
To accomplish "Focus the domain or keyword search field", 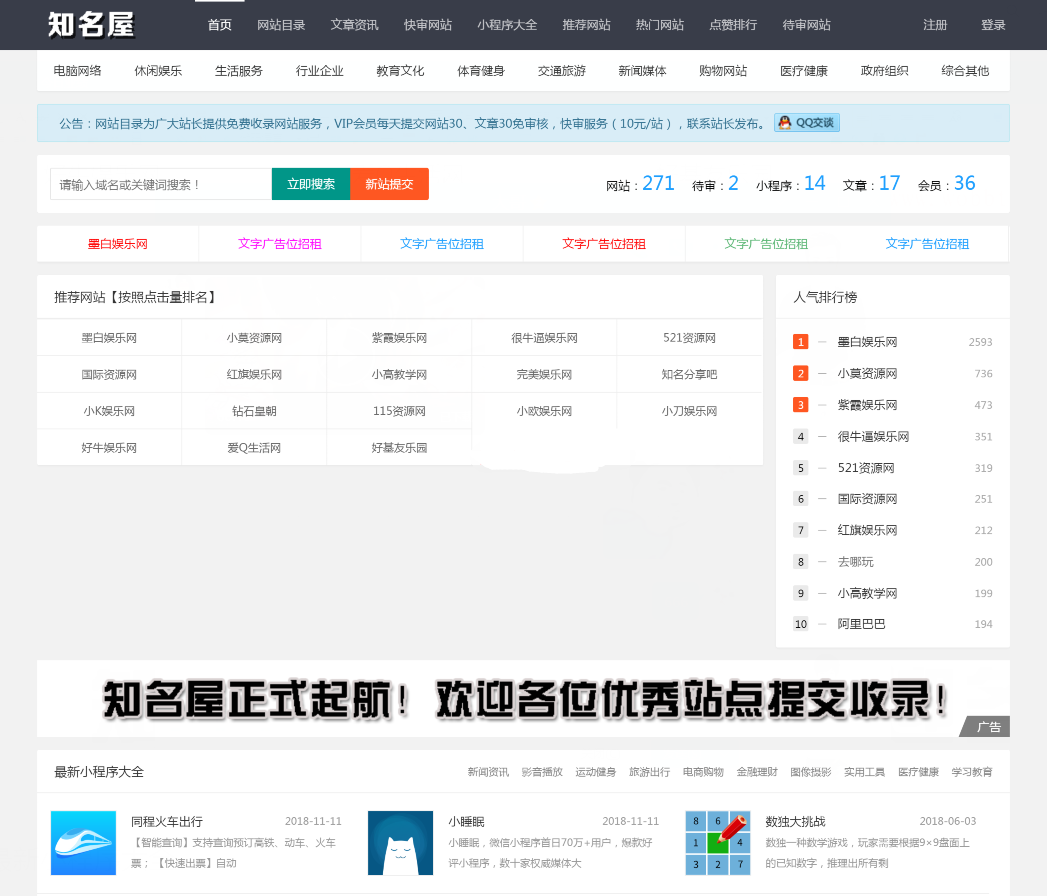I will (x=161, y=184).
